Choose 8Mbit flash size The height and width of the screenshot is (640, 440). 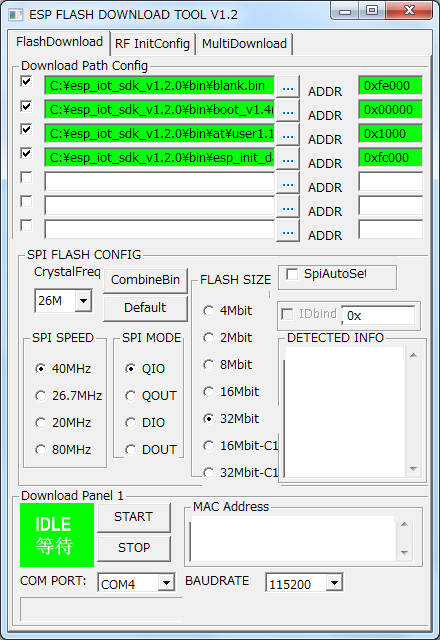(x=209, y=365)
